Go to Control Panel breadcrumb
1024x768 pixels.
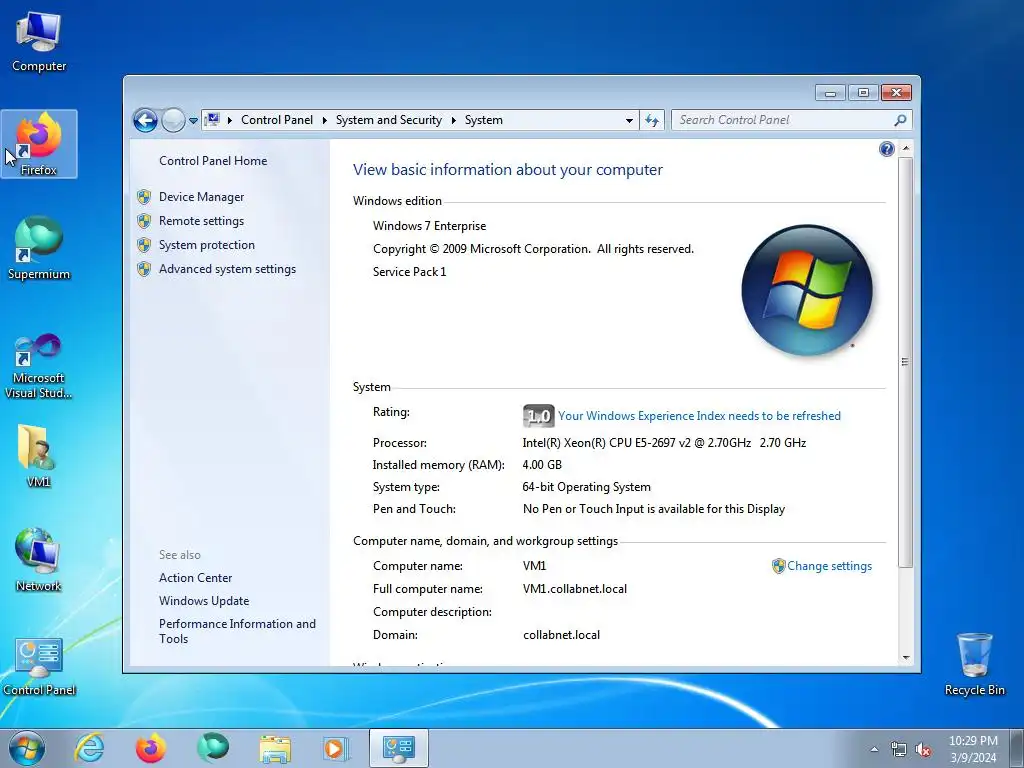tap(277, 120)
